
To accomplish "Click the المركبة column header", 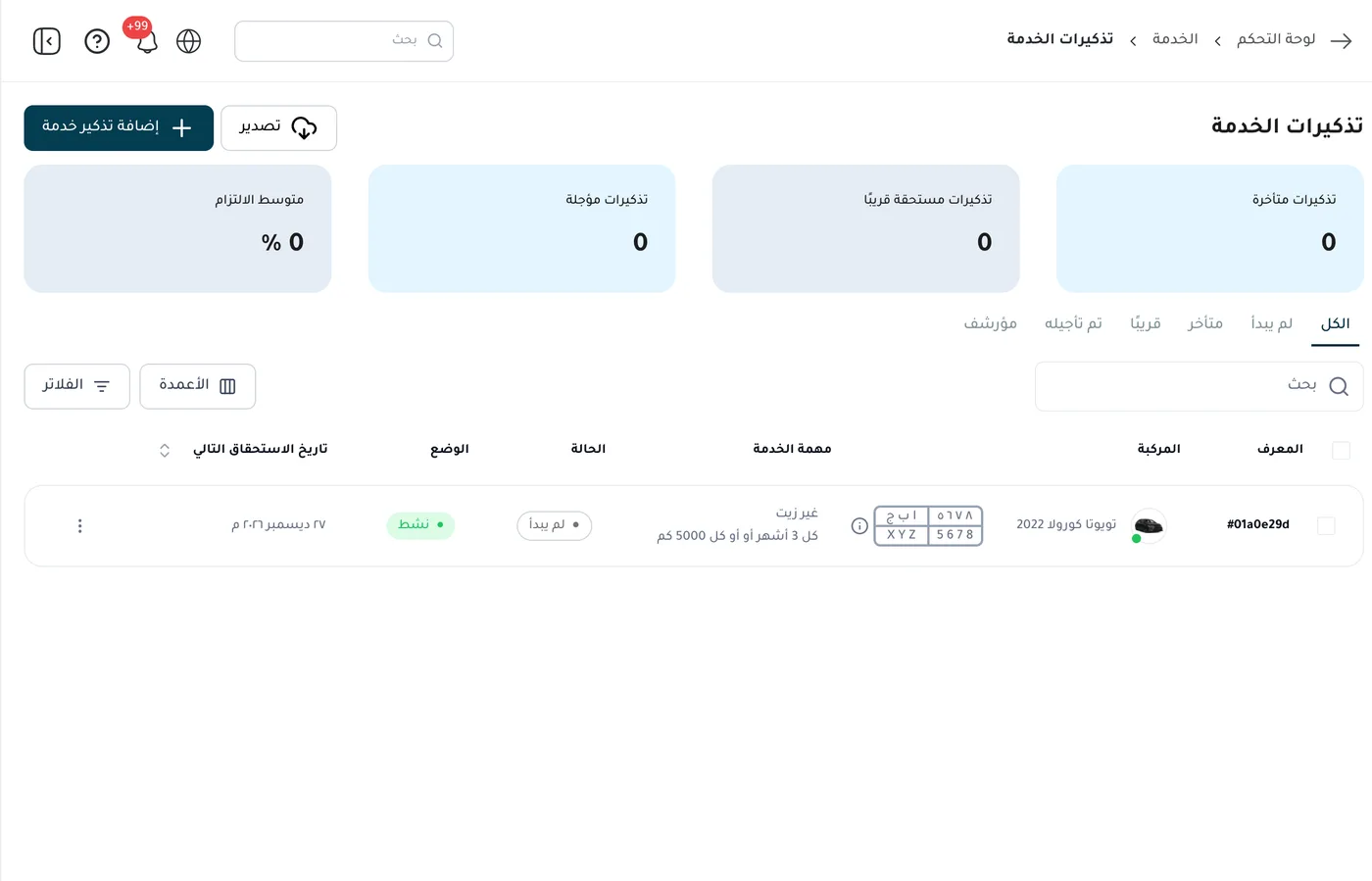I will coord(1158,450).
